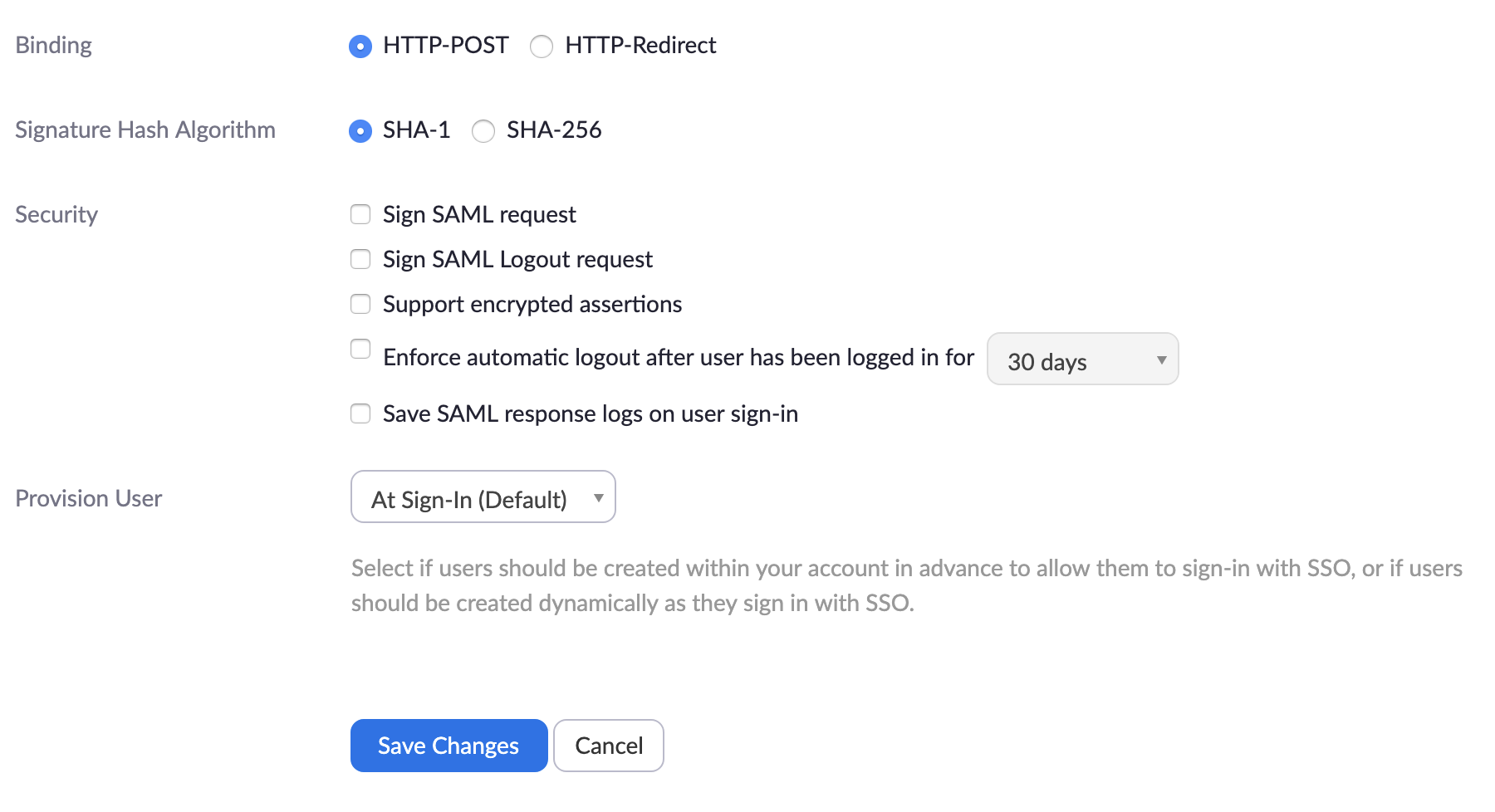
Task: Click the Provision User label
Action: coord(88,497)
